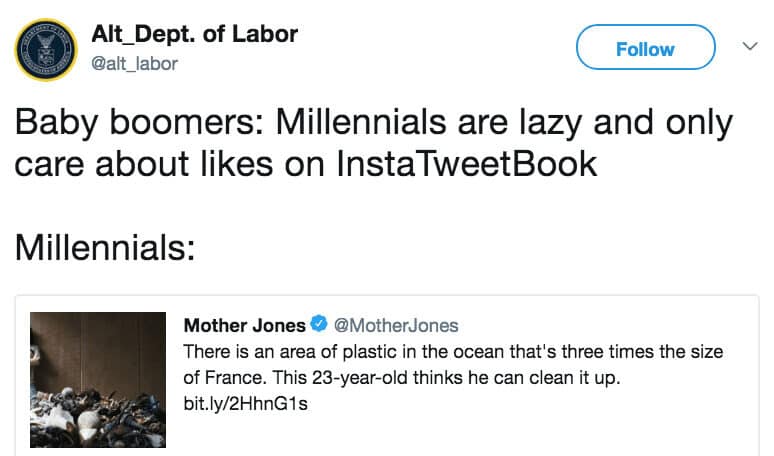Click the Mother Jones account name
This screenshot has width=774, height=456.
click(x=244, y=325)
